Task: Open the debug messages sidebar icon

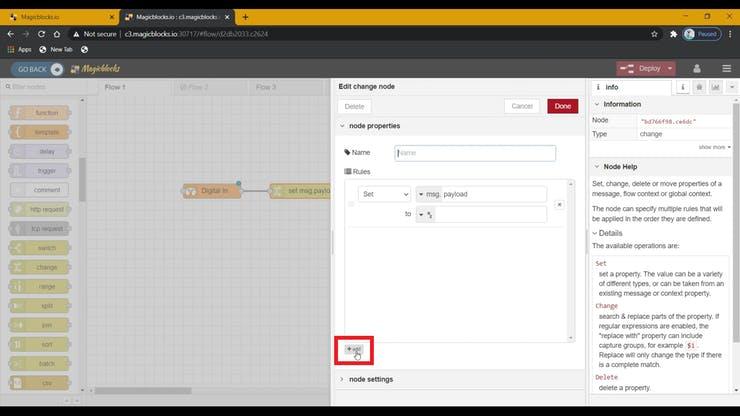Action: (x=700, y=87)
